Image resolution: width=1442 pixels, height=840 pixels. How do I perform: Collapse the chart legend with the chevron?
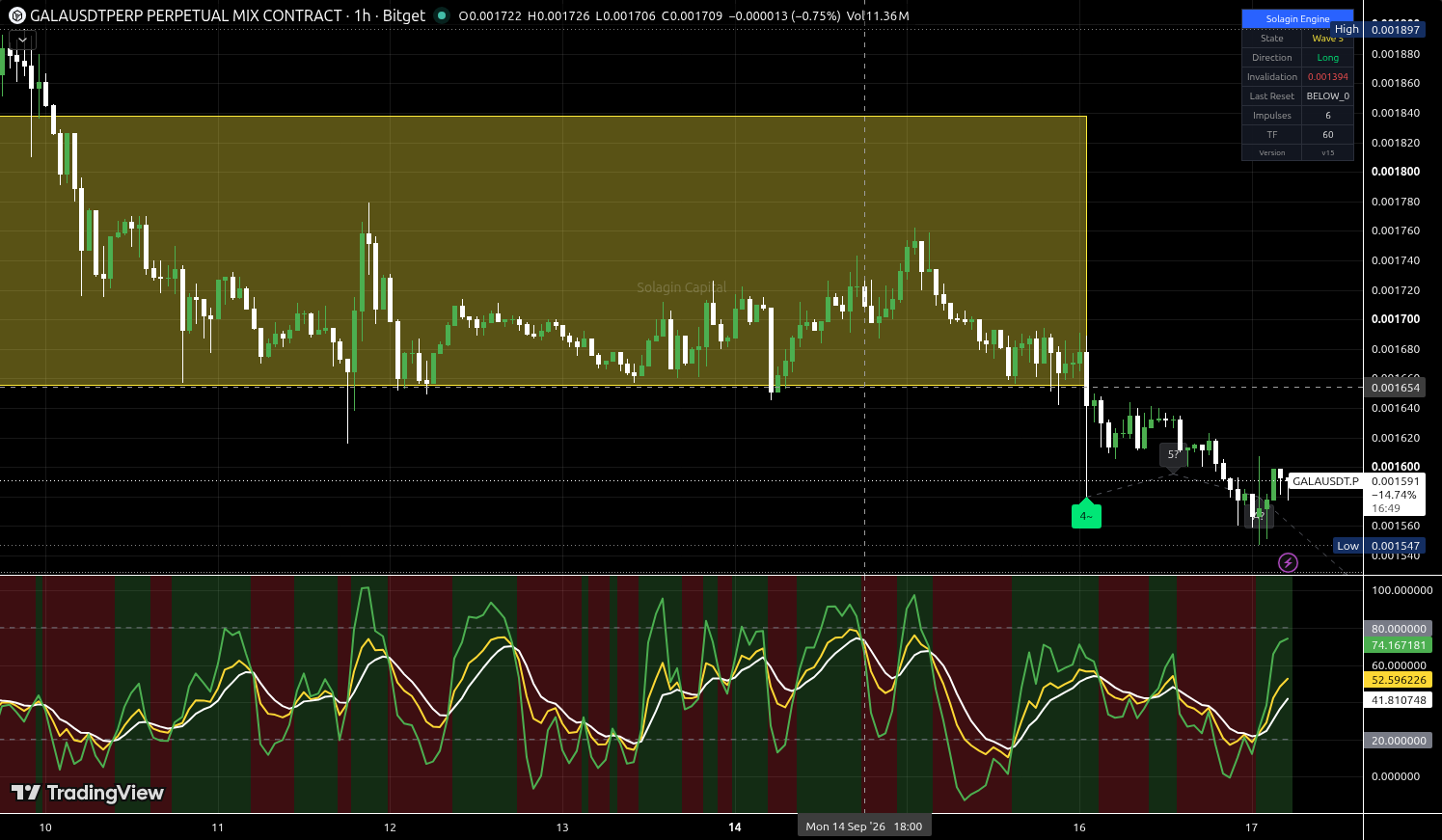coord(22,40)
